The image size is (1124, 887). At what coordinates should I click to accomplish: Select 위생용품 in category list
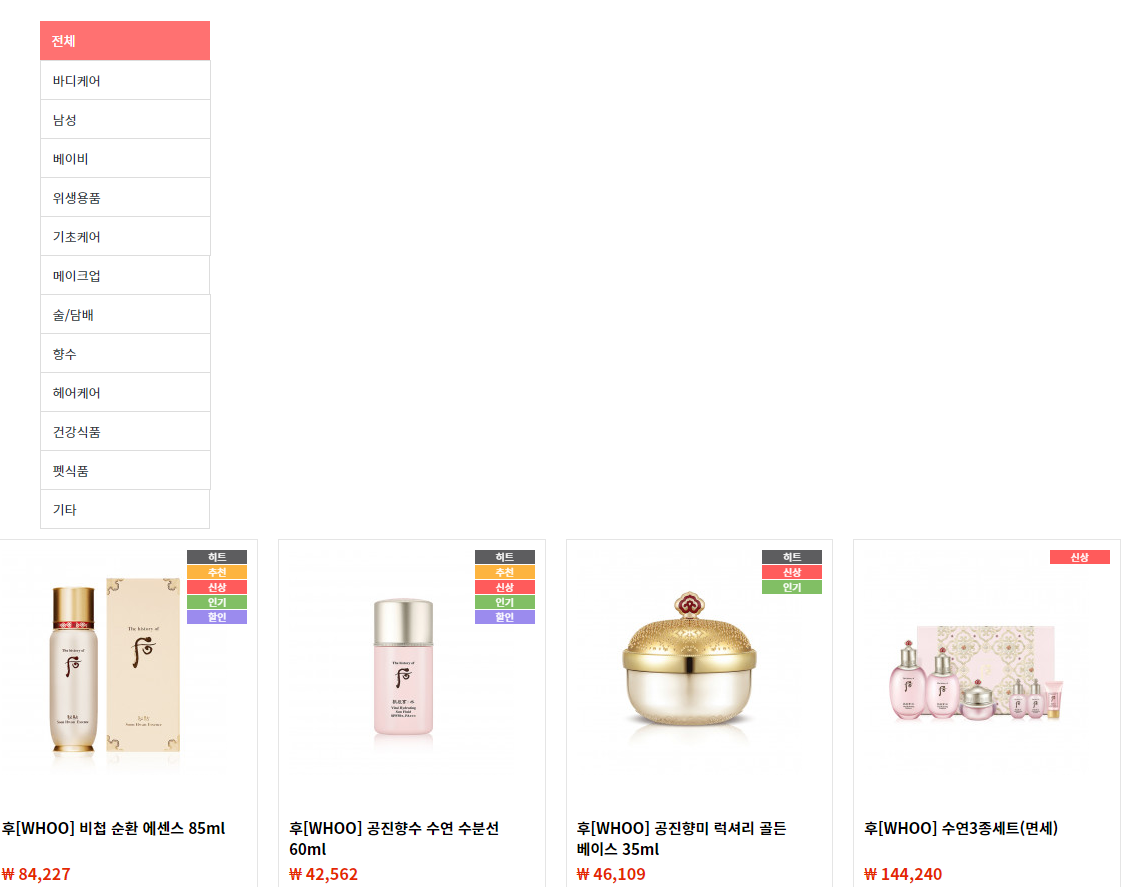pyautogui.click(x=125, y=197)
